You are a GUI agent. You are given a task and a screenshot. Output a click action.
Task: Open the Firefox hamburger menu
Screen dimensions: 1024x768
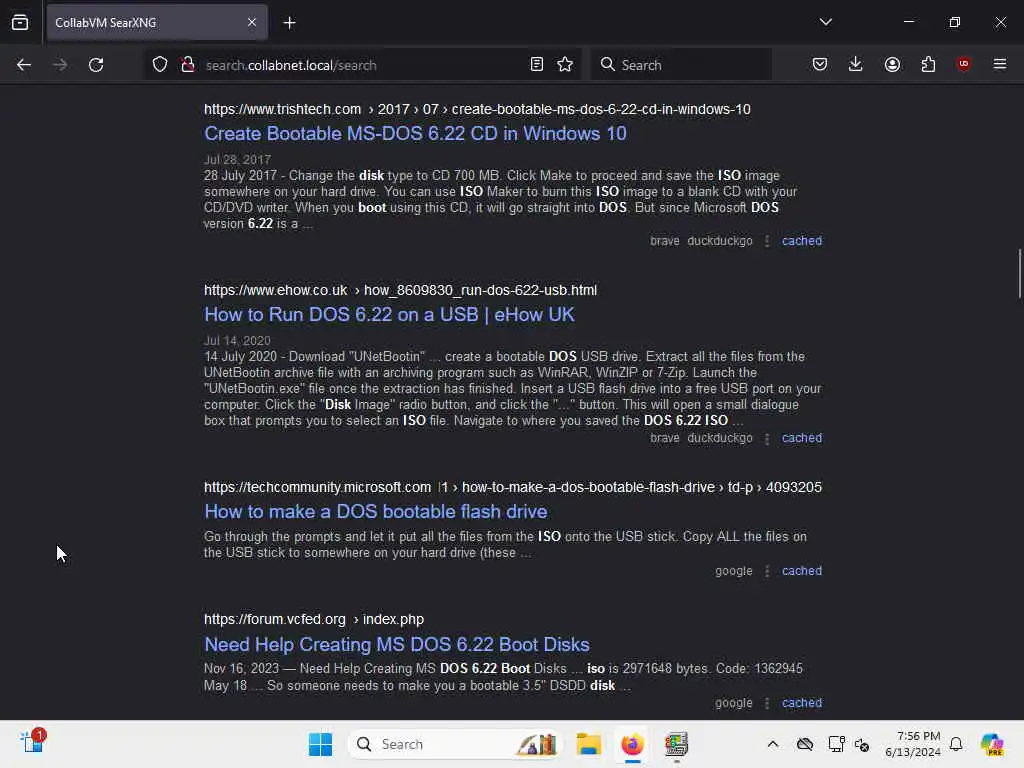[x=999, y=64]
